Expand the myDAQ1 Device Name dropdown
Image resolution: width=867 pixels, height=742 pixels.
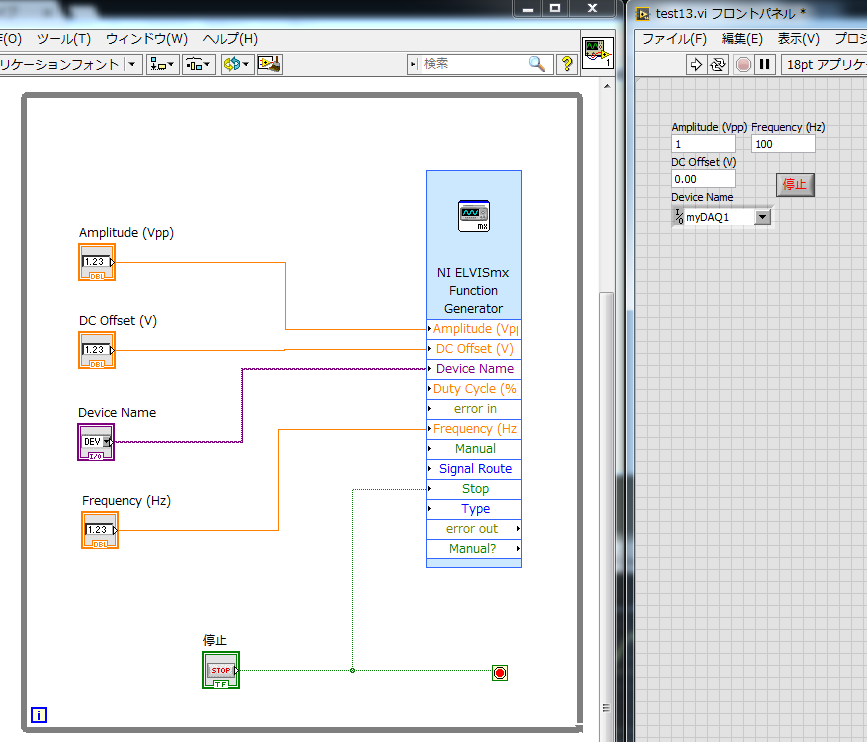coord(763,217)
